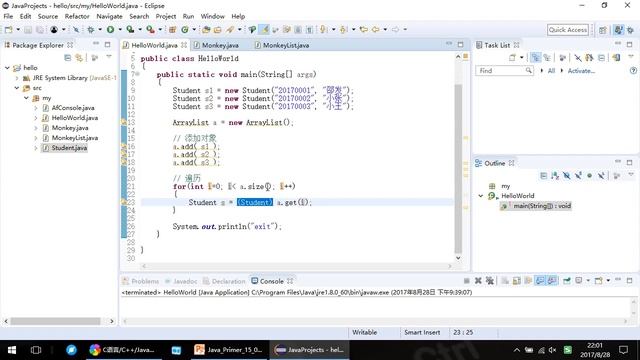The image size is (640, 360).
Task: Toggle Scheduled view in Task List toolbar
Action: coord(547,58)
